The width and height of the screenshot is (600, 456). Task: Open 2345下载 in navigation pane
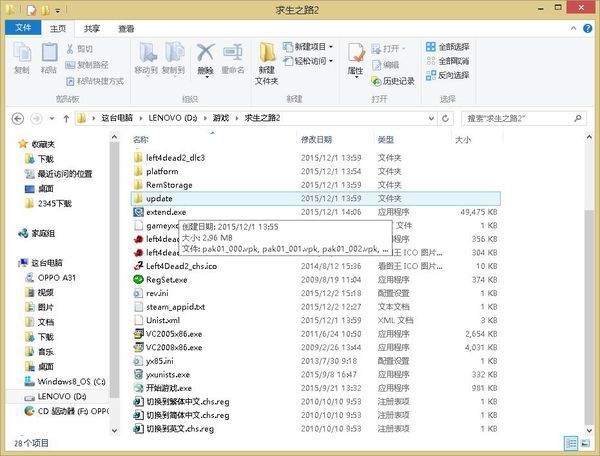(54, 204)
